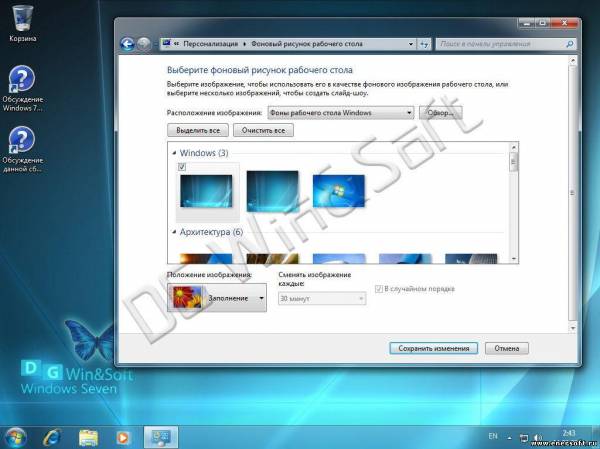Viewport: 600px width, 449px height.
Task: Show hidden tray icons arrow
Action: pyautogui.click(x=510, y=438)
